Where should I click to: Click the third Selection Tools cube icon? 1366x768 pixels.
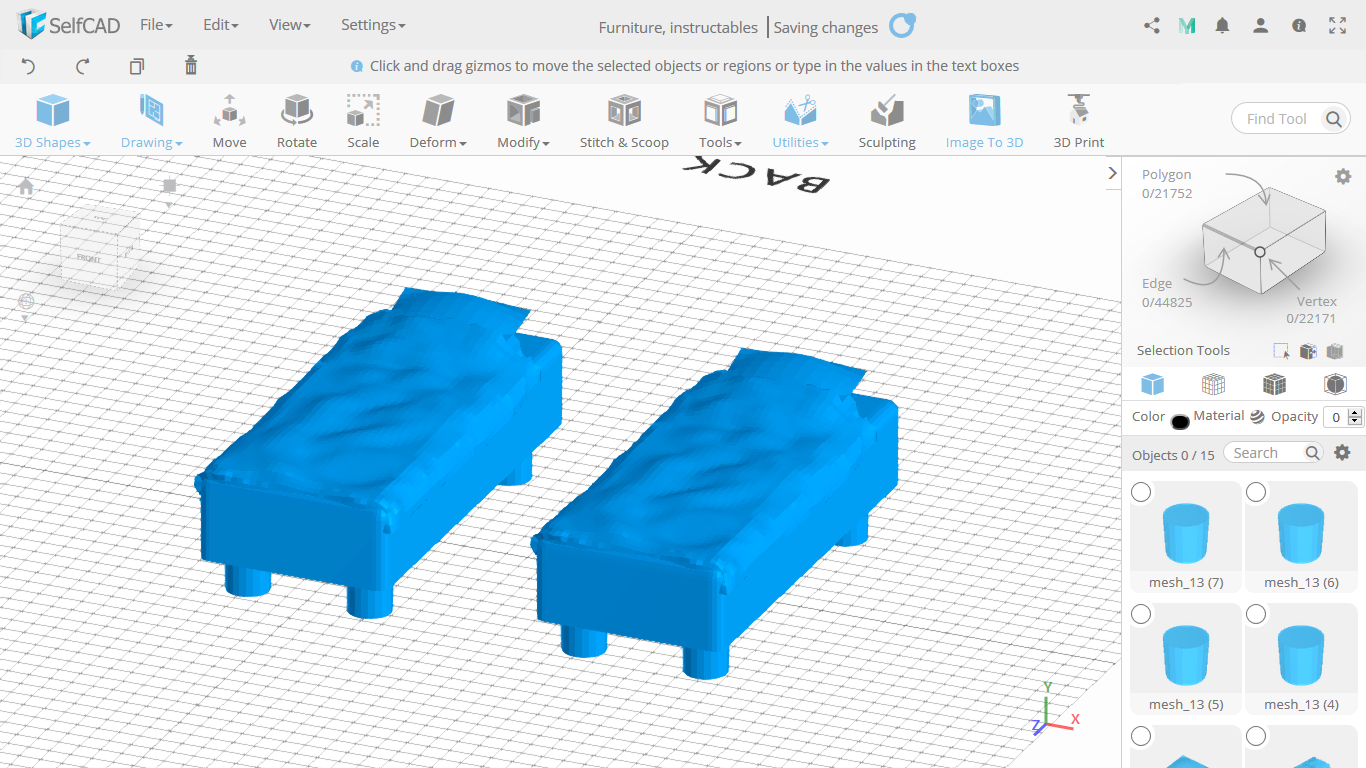click(x=1335, y=351)
